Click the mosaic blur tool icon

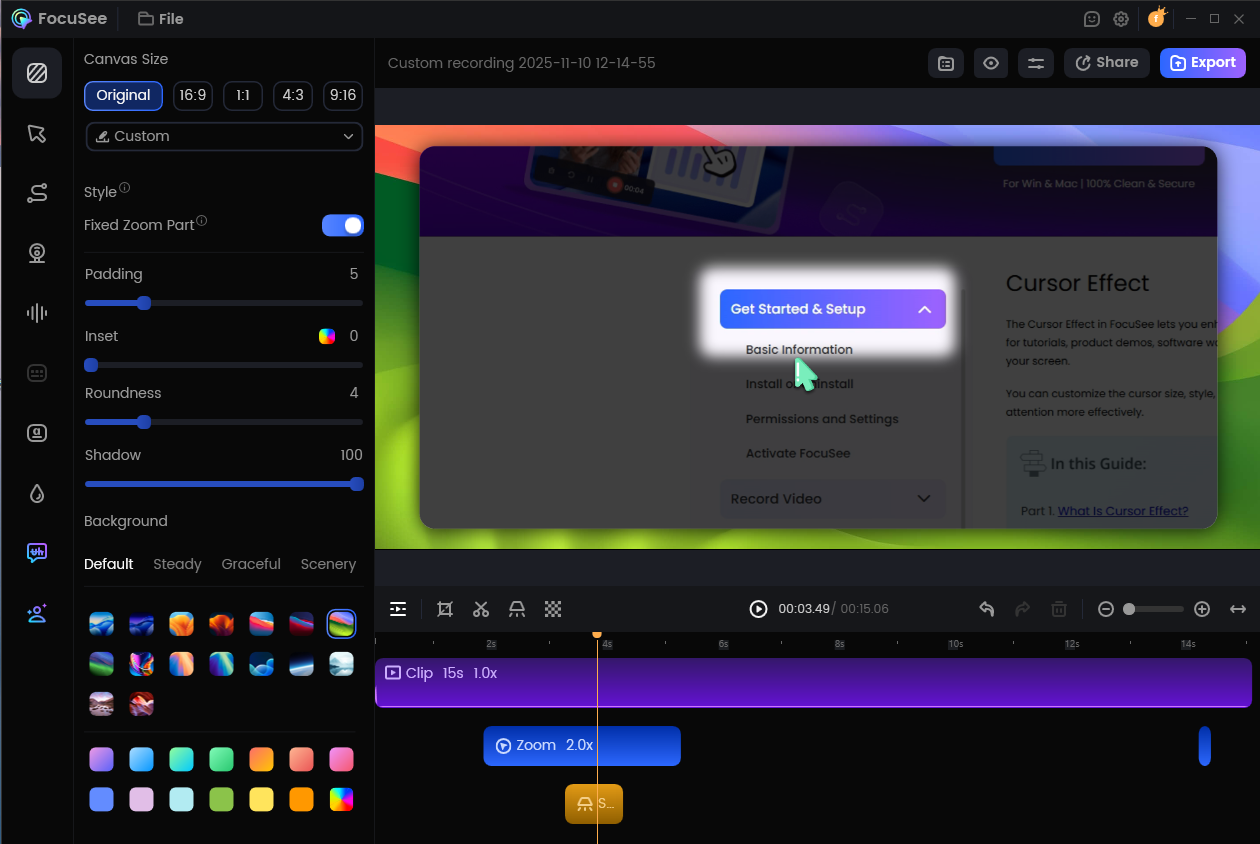[553, 609]
